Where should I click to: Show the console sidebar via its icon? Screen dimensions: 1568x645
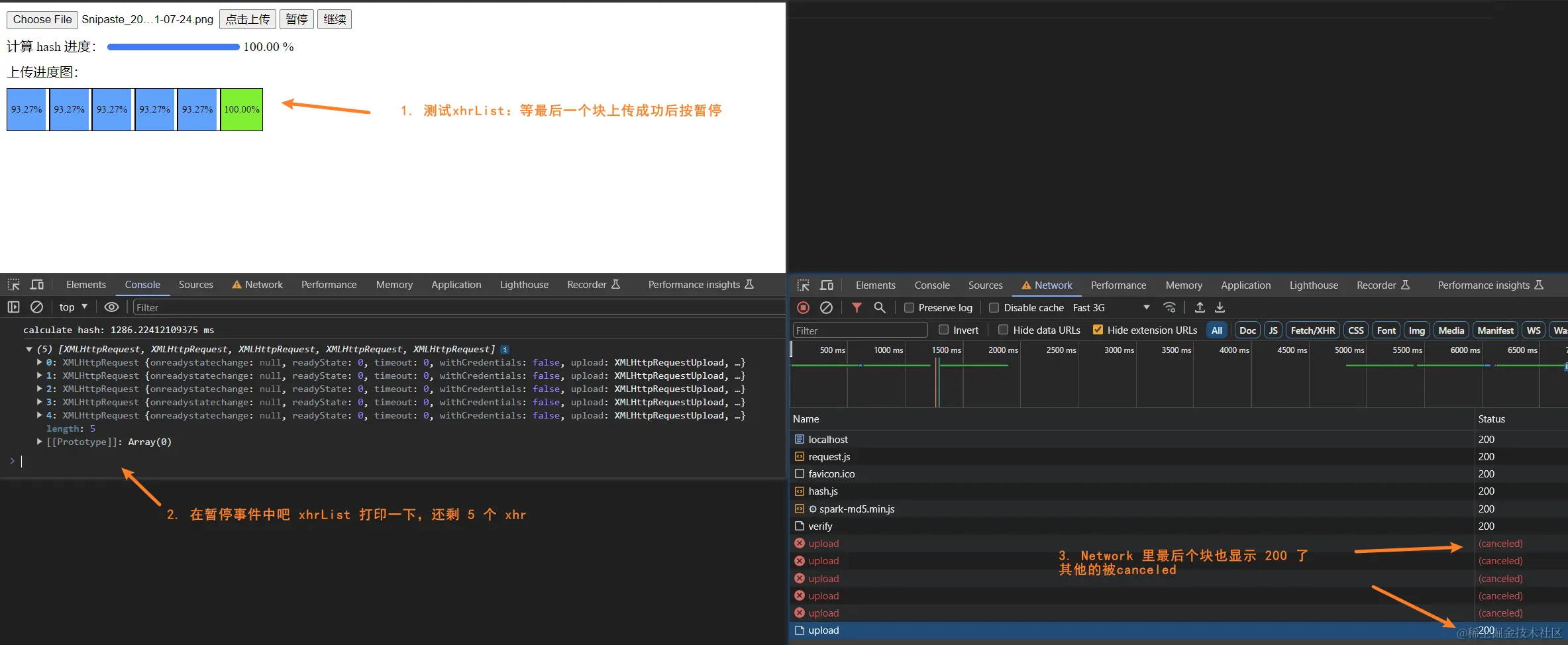click(x=13, y=307)
